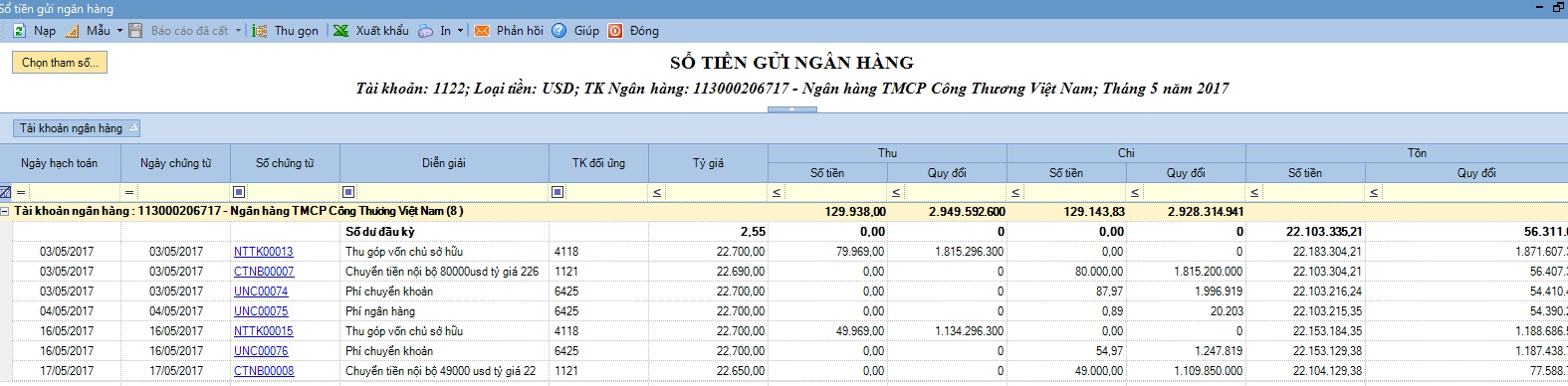Click the Xuất khẩu Excel icon
Image resolution: width=1568 pixels, height=386 pixels.
(x=340, y=31)
